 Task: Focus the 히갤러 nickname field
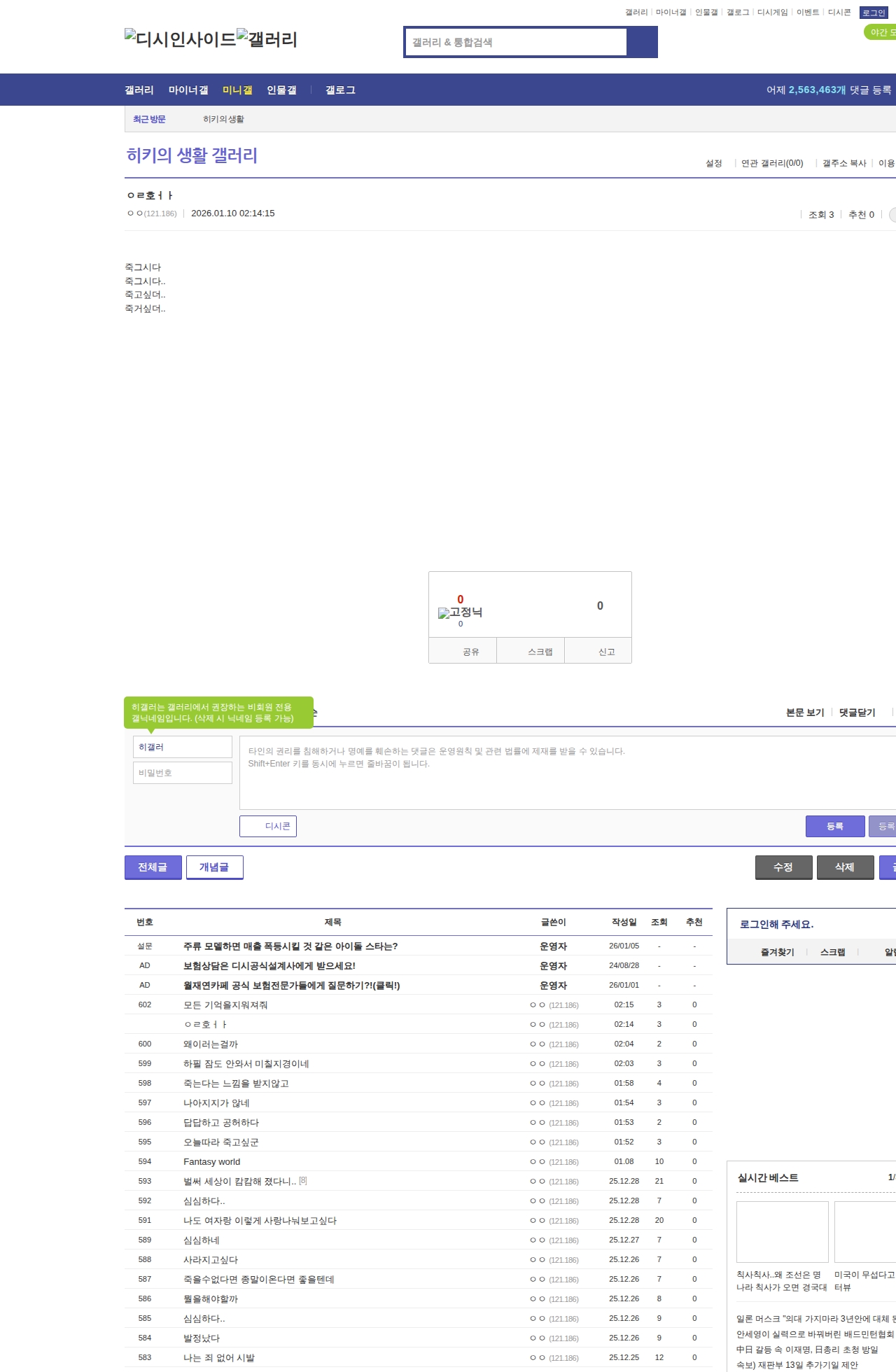point(183,747)
